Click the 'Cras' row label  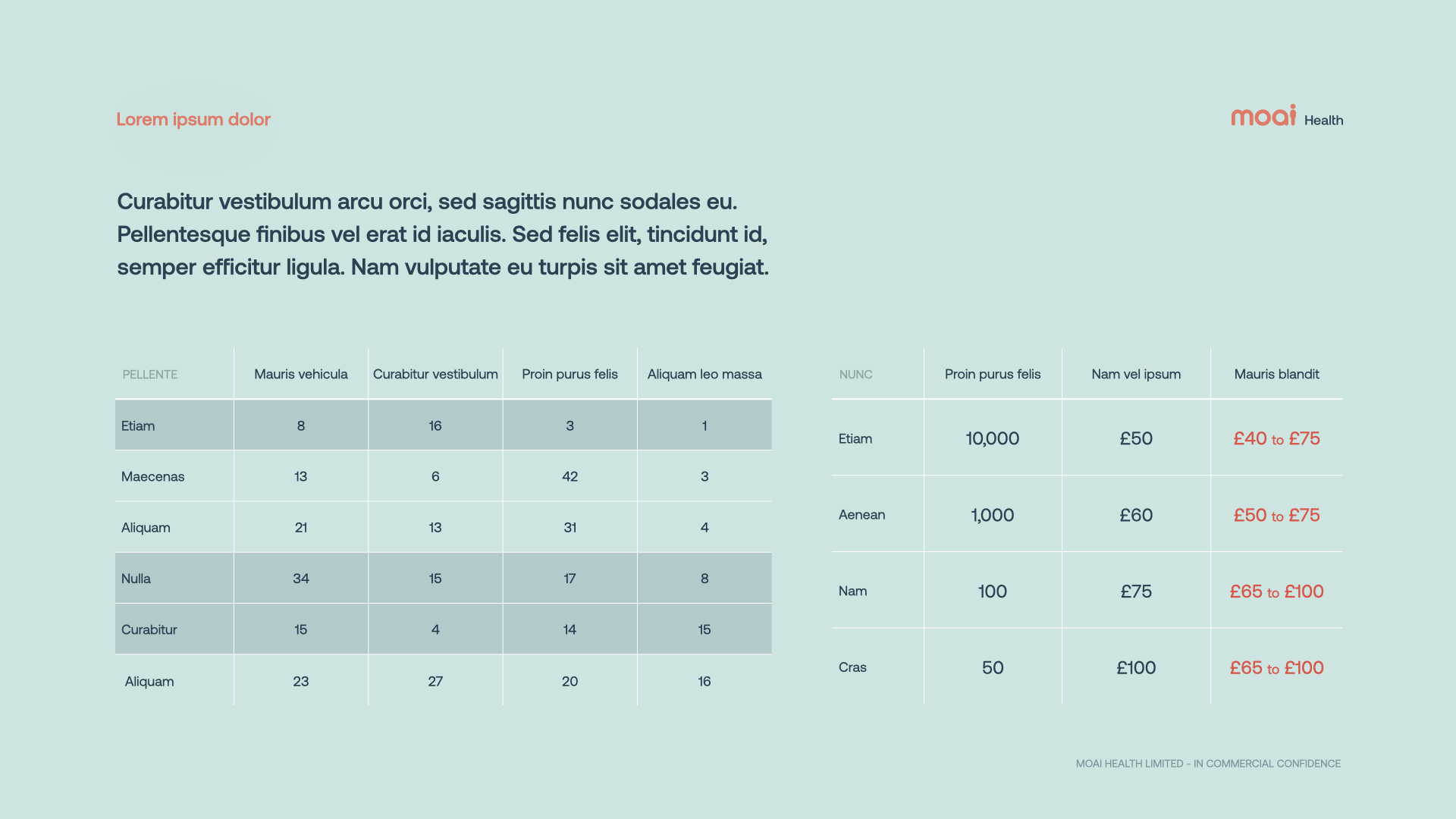point(853,667)
